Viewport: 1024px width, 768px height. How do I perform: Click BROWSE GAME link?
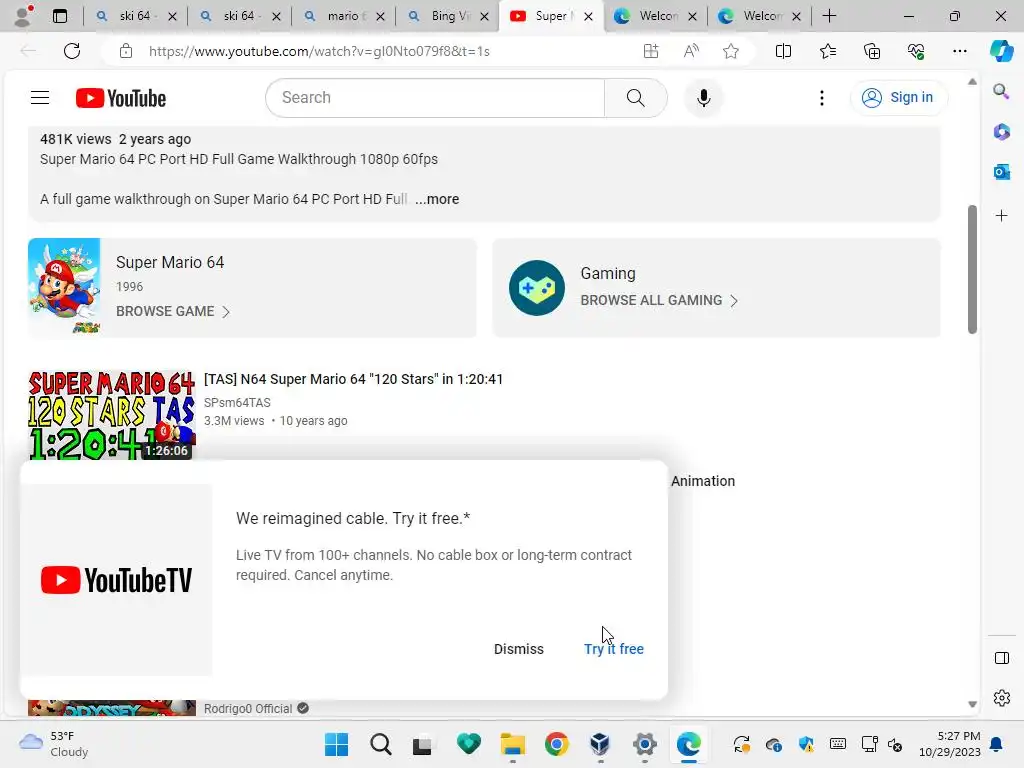tap(165, 312)
